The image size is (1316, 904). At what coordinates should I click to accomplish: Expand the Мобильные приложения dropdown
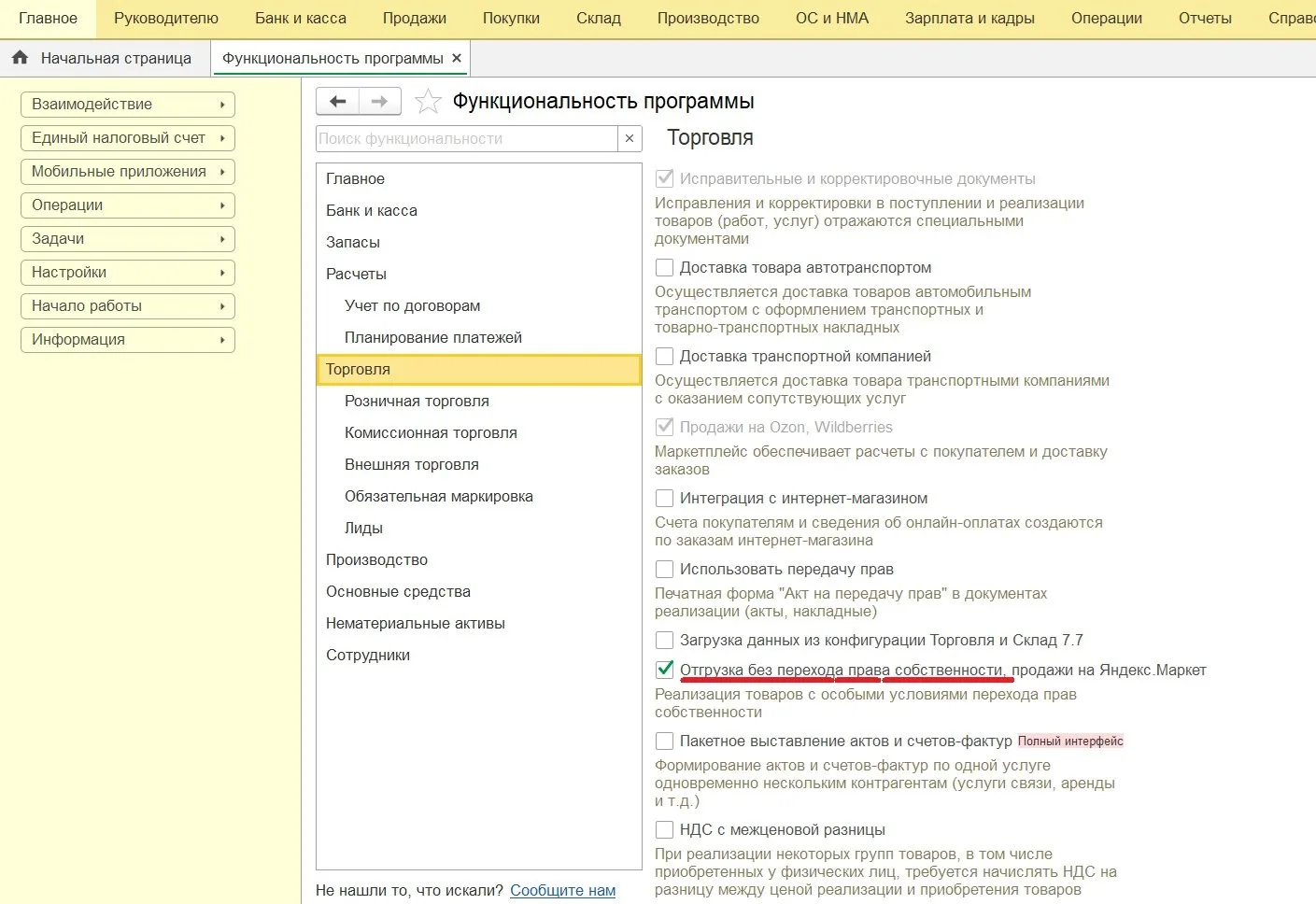click(127, 172)
